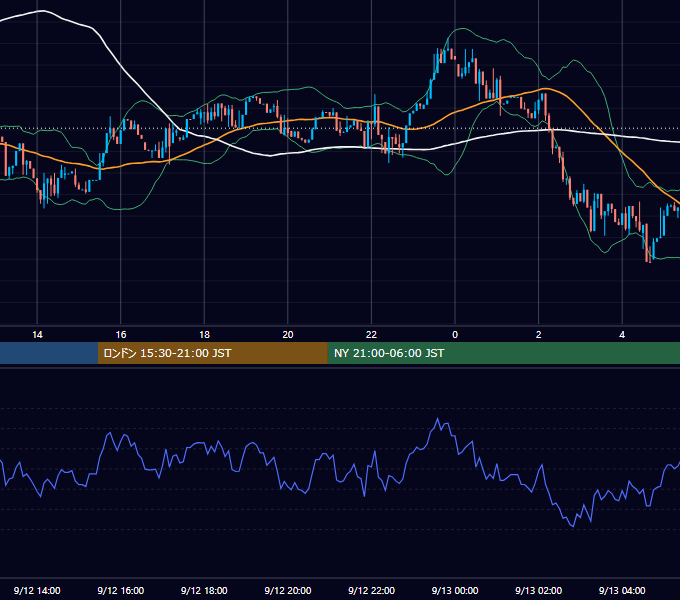
Task: Click the 22 hour label on chart axis
Action: pos(371,335)
